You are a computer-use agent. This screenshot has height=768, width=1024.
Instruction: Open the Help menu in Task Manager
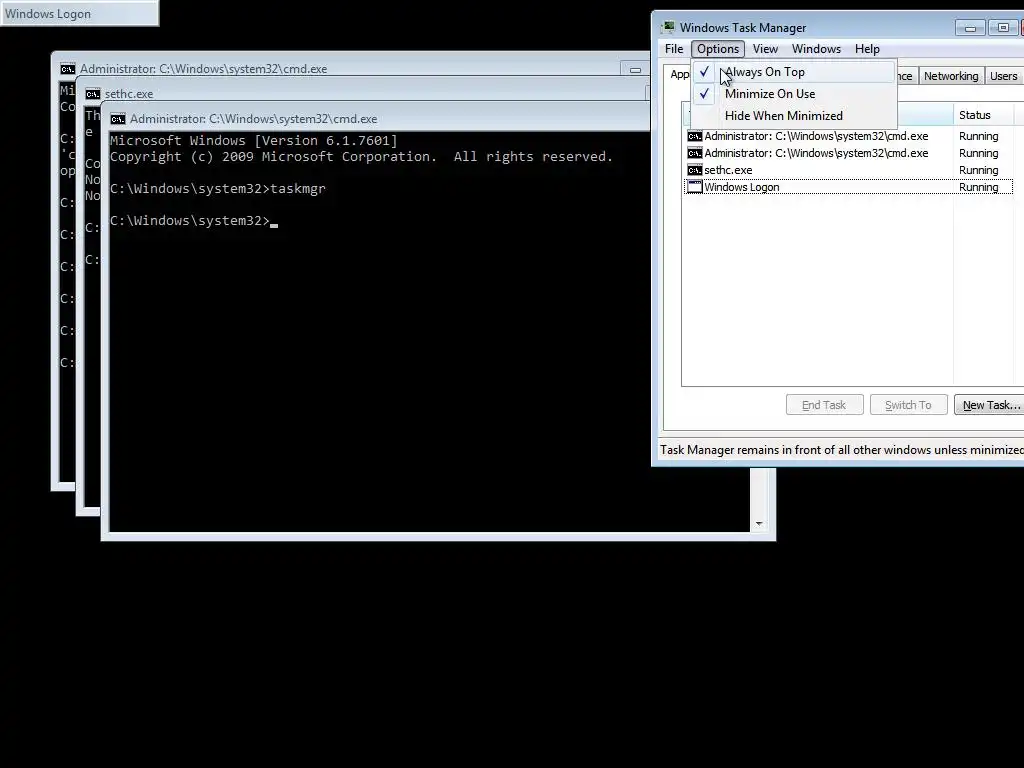click(x=867, y=49)
